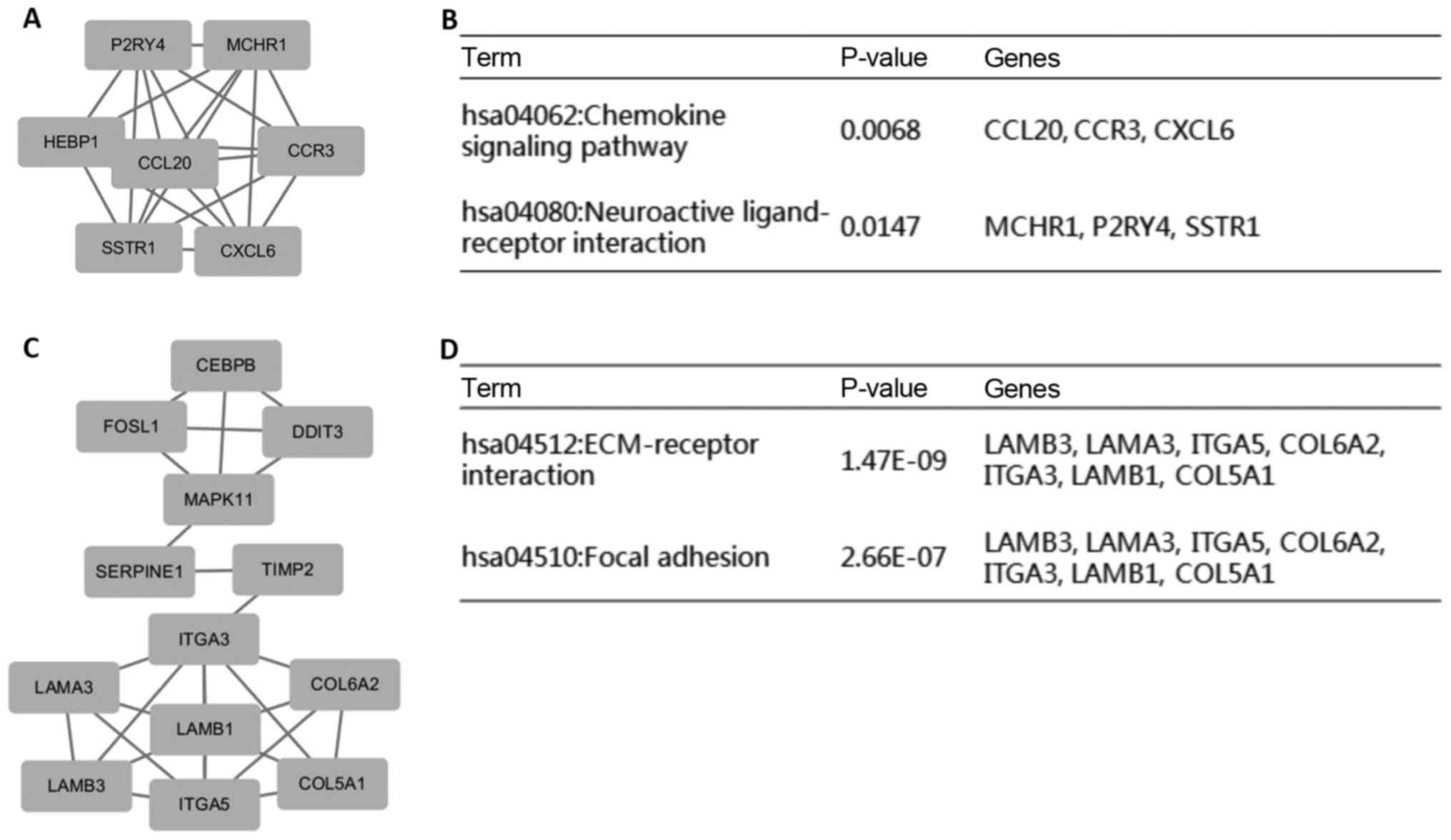Select the CCL20 node in the network

point(165,164)
